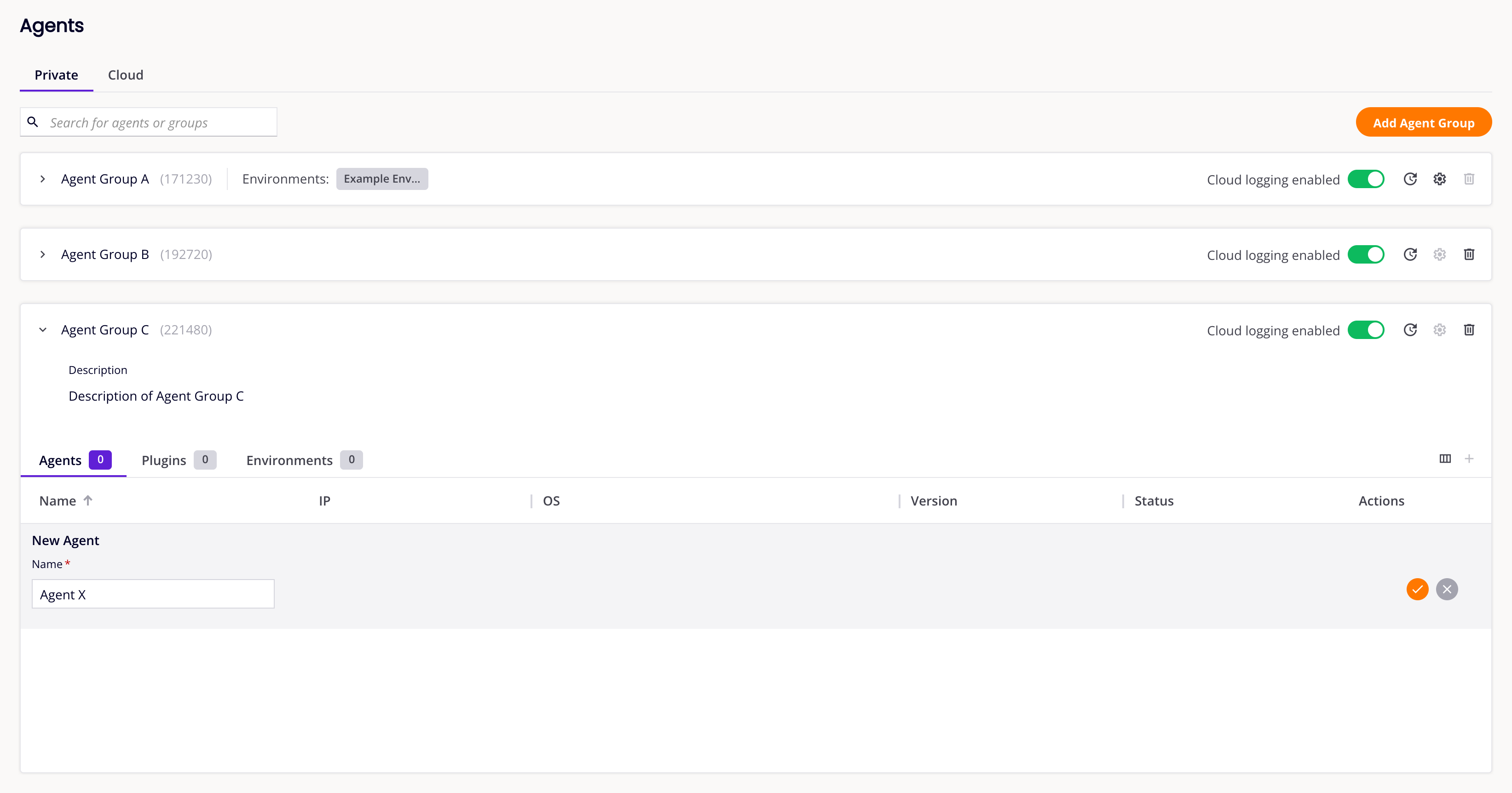Click the Agent Name input field

[x=153, y=594]
